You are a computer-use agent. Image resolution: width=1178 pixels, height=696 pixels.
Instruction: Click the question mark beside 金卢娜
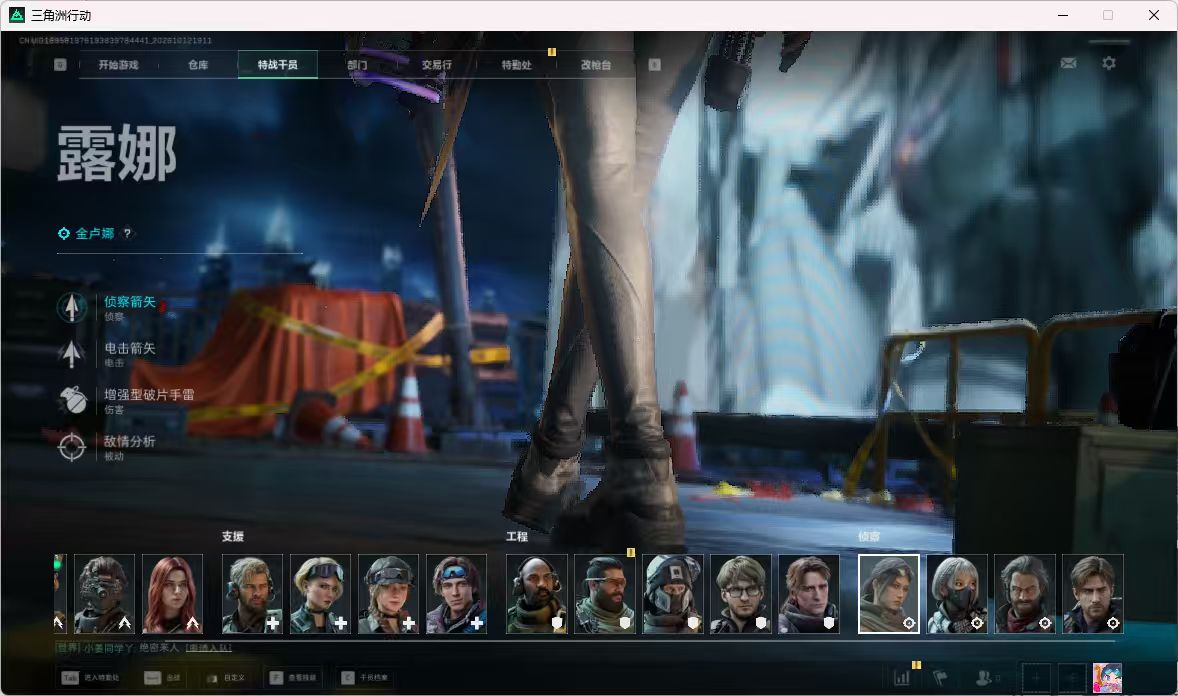point(128,233)
